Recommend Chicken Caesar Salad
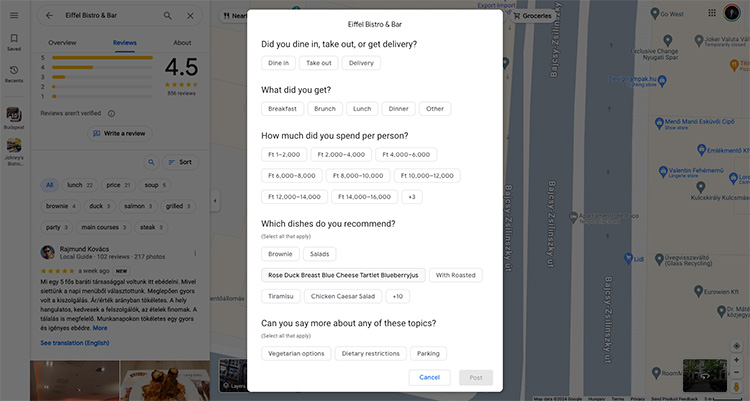Screen dimensions: 750x401 (x=343, y=296)
